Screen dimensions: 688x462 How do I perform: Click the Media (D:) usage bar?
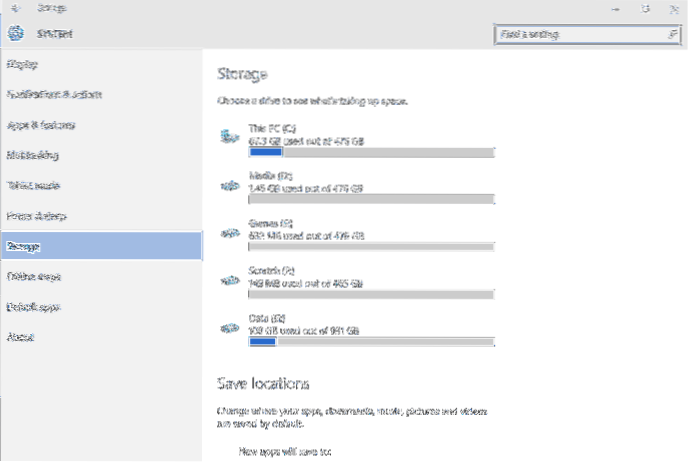tap(371, 200)
